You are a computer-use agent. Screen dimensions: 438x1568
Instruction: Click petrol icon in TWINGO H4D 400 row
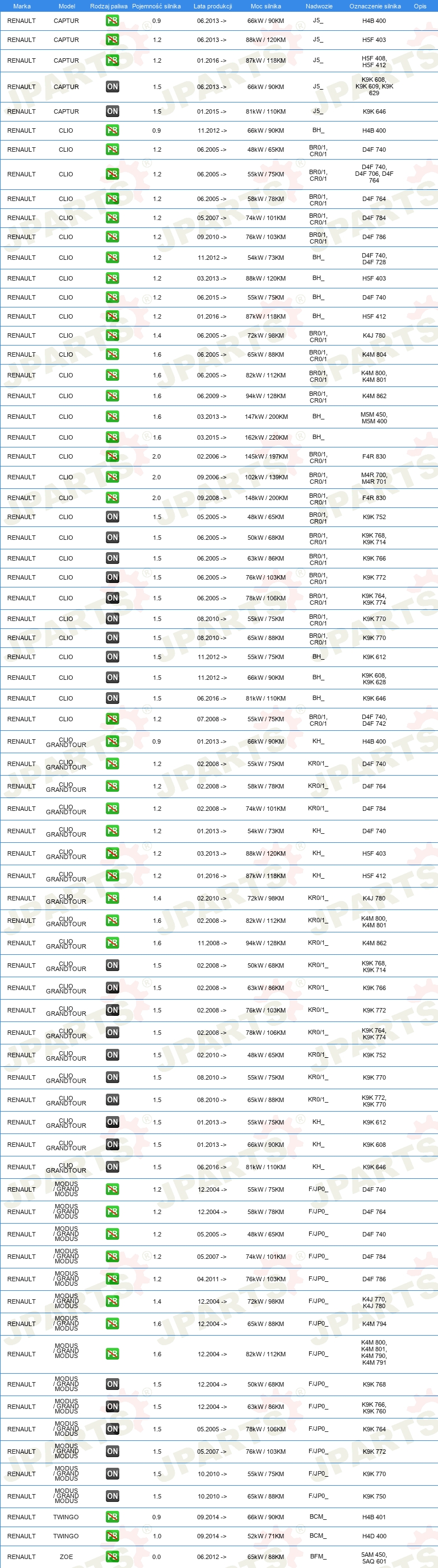point(112,1536)
